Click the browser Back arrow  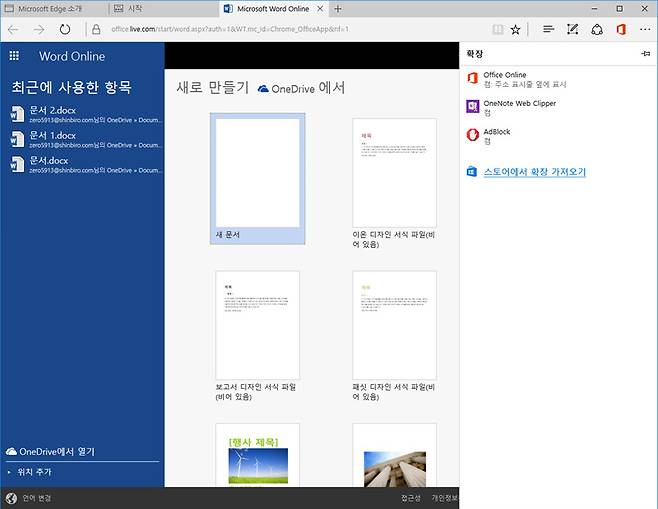(13, 29)
